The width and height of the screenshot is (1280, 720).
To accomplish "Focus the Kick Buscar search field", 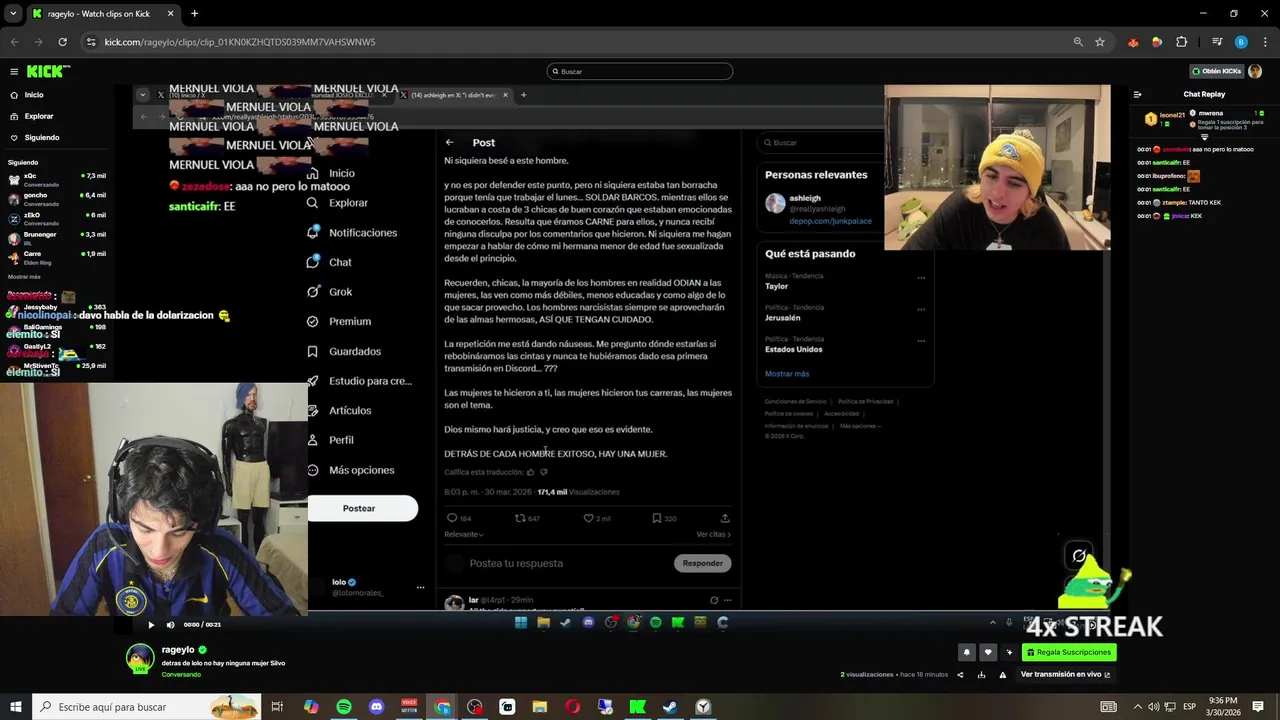I will coord(640,71).
